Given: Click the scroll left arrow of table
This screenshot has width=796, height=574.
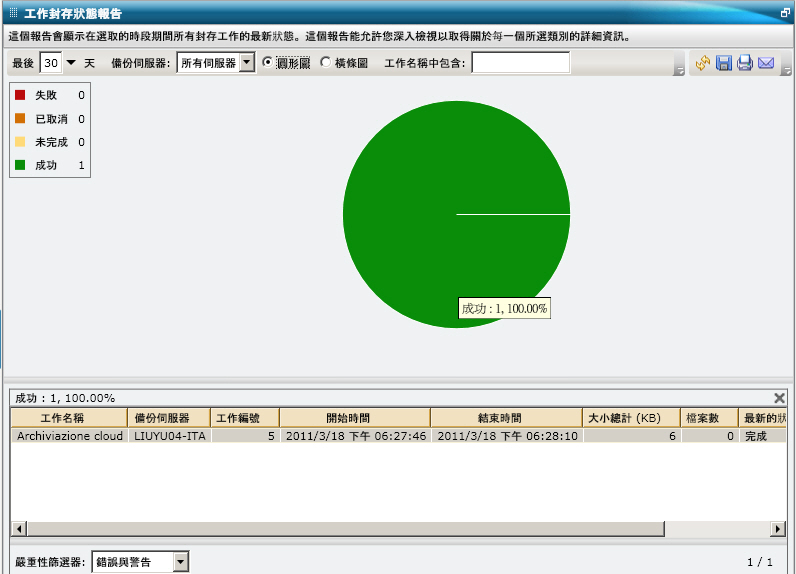Looking at the screenshot, I should pyautogui.click(x=19, y=529).
